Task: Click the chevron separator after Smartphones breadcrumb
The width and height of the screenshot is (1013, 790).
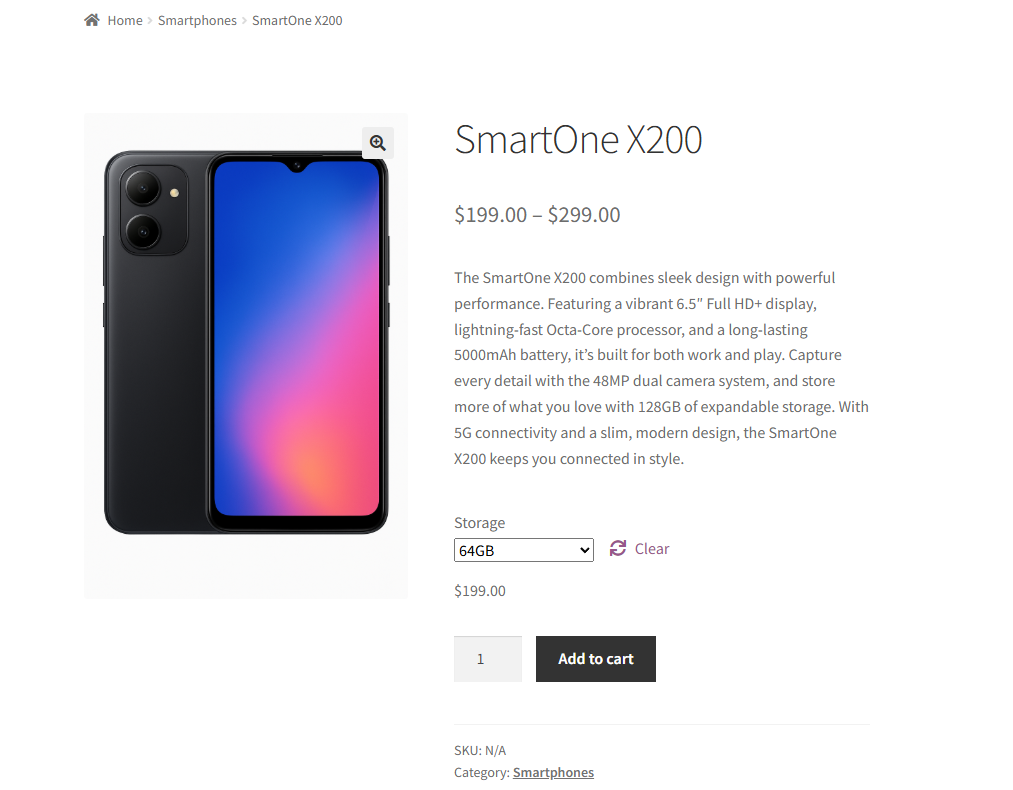Action: (245, 21)
